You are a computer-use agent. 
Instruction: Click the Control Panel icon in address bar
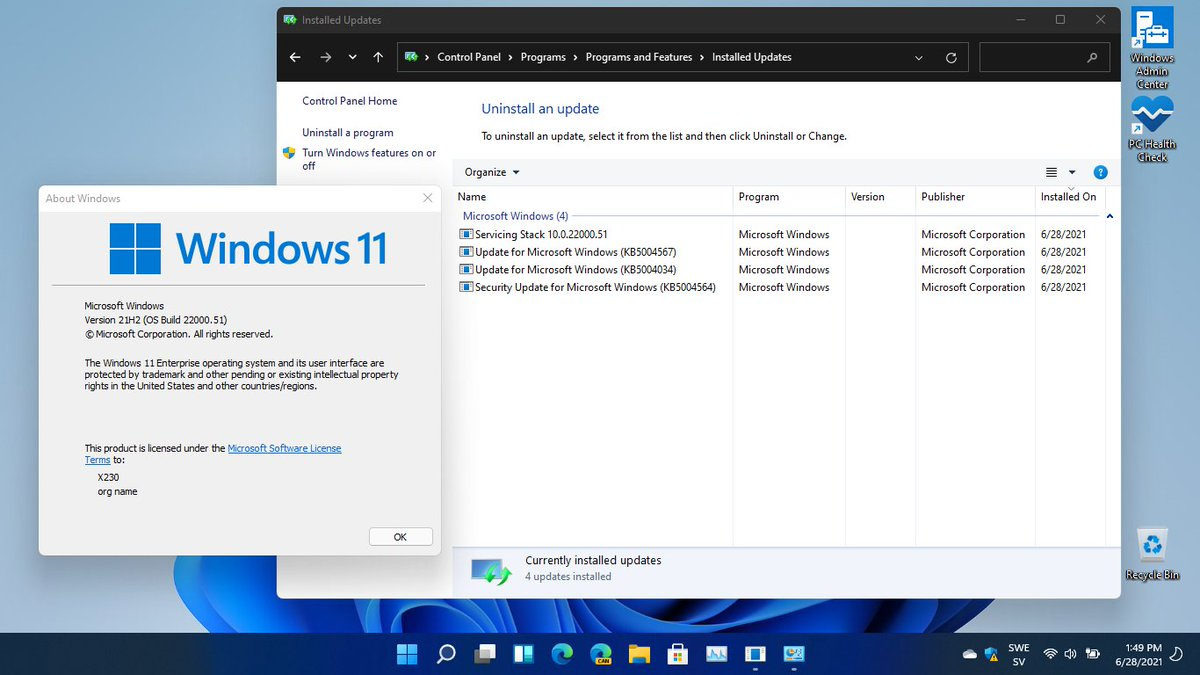411,58
